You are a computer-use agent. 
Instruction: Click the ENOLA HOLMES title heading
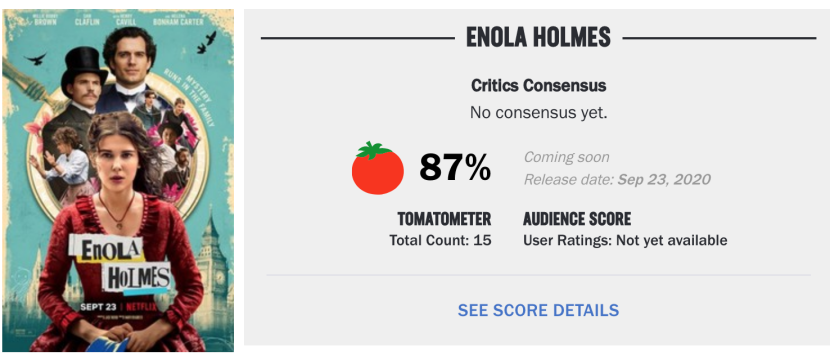click(x=538, y=38)
